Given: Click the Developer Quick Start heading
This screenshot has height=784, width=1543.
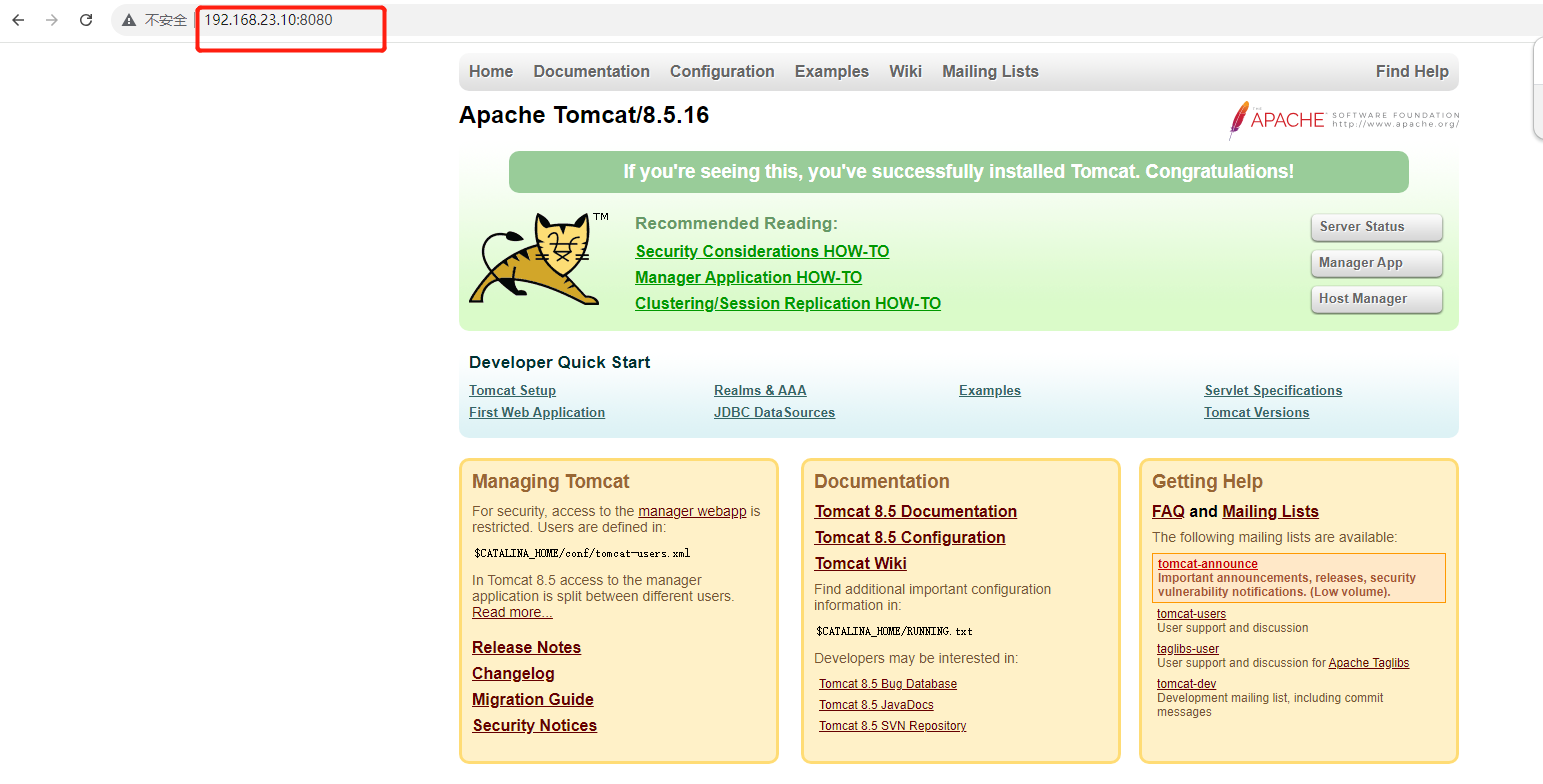Looking at the screenshot, I should point(559,363).
